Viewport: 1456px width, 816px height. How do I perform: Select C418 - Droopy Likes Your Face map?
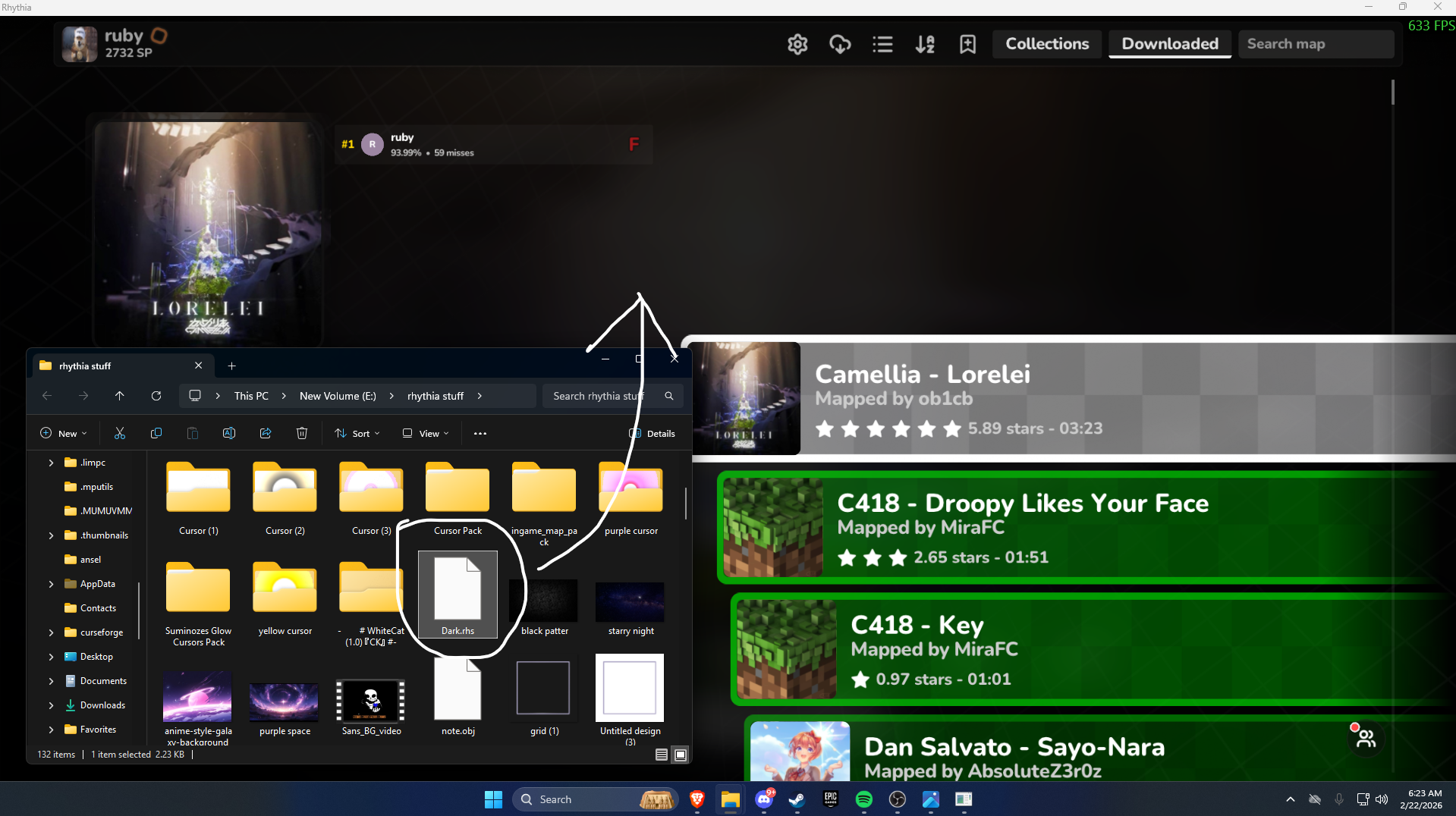pos(1086,528)
